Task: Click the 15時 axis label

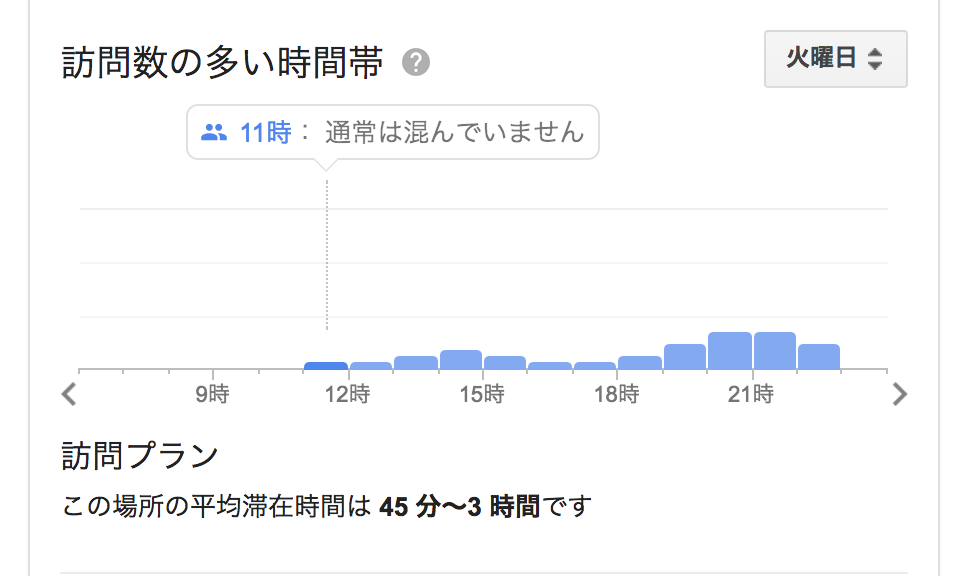Action: [x=482, y=394]
